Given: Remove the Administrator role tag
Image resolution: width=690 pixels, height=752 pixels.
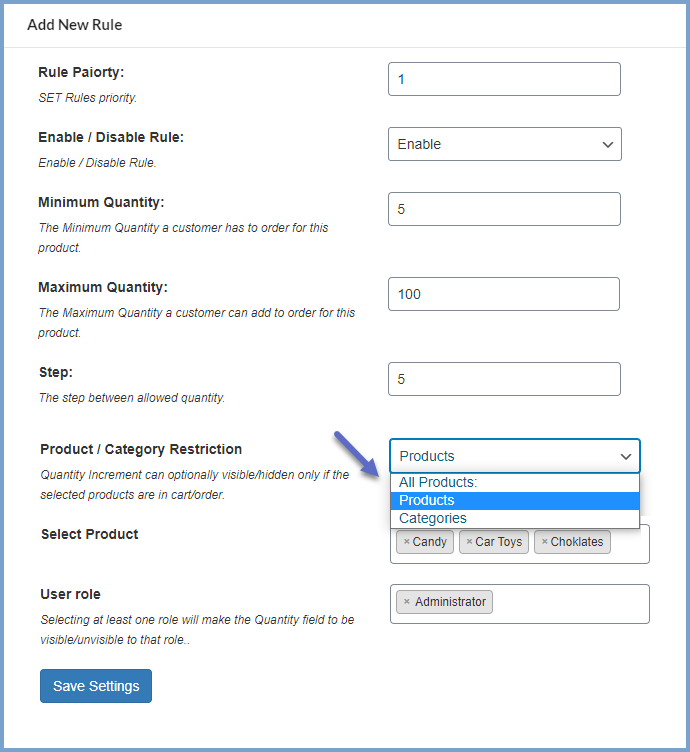Looking at the screenshot, I should [x=407, y=602].
